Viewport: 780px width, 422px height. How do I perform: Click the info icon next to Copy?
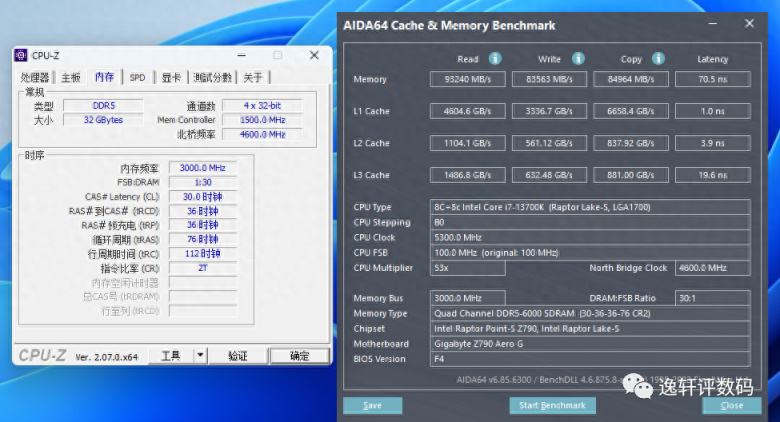658,59
